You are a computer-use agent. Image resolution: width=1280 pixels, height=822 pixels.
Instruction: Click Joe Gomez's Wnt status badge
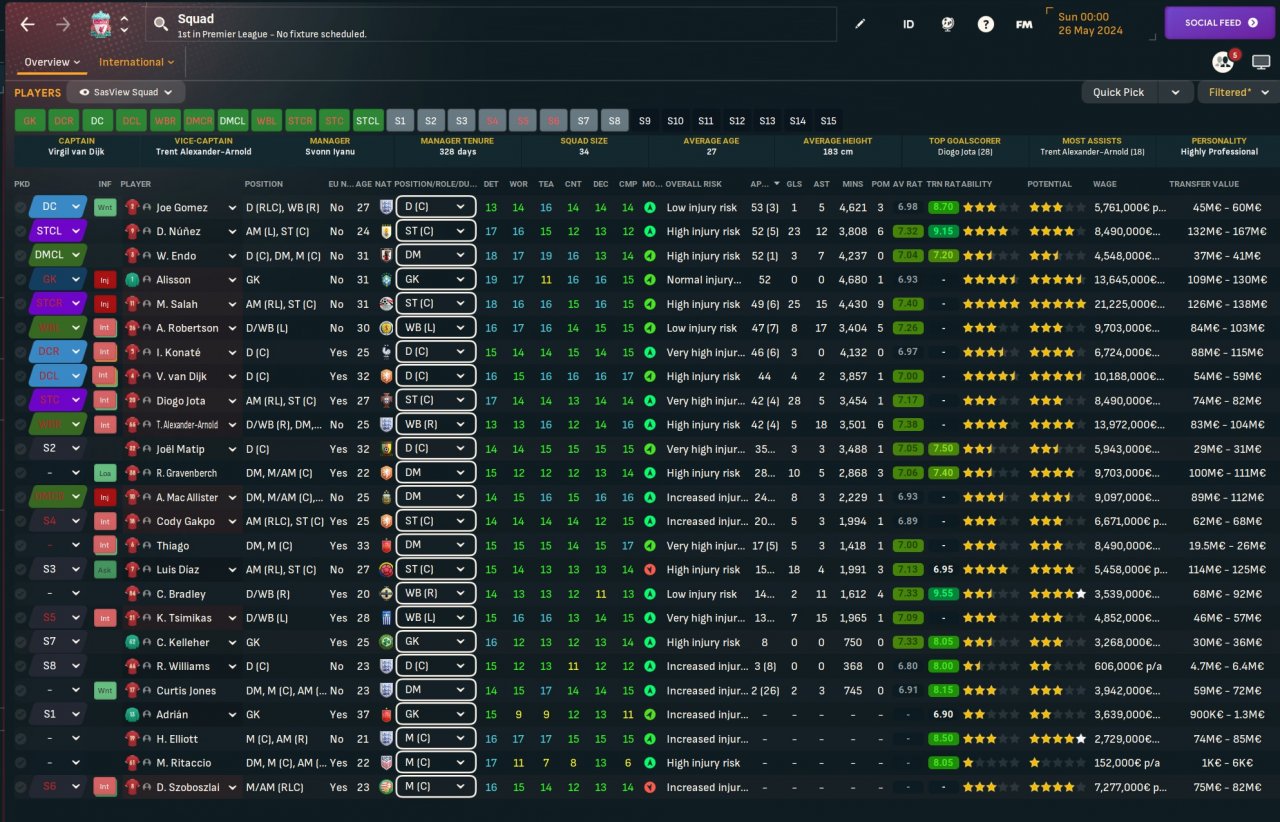click(x=104, y=208)
